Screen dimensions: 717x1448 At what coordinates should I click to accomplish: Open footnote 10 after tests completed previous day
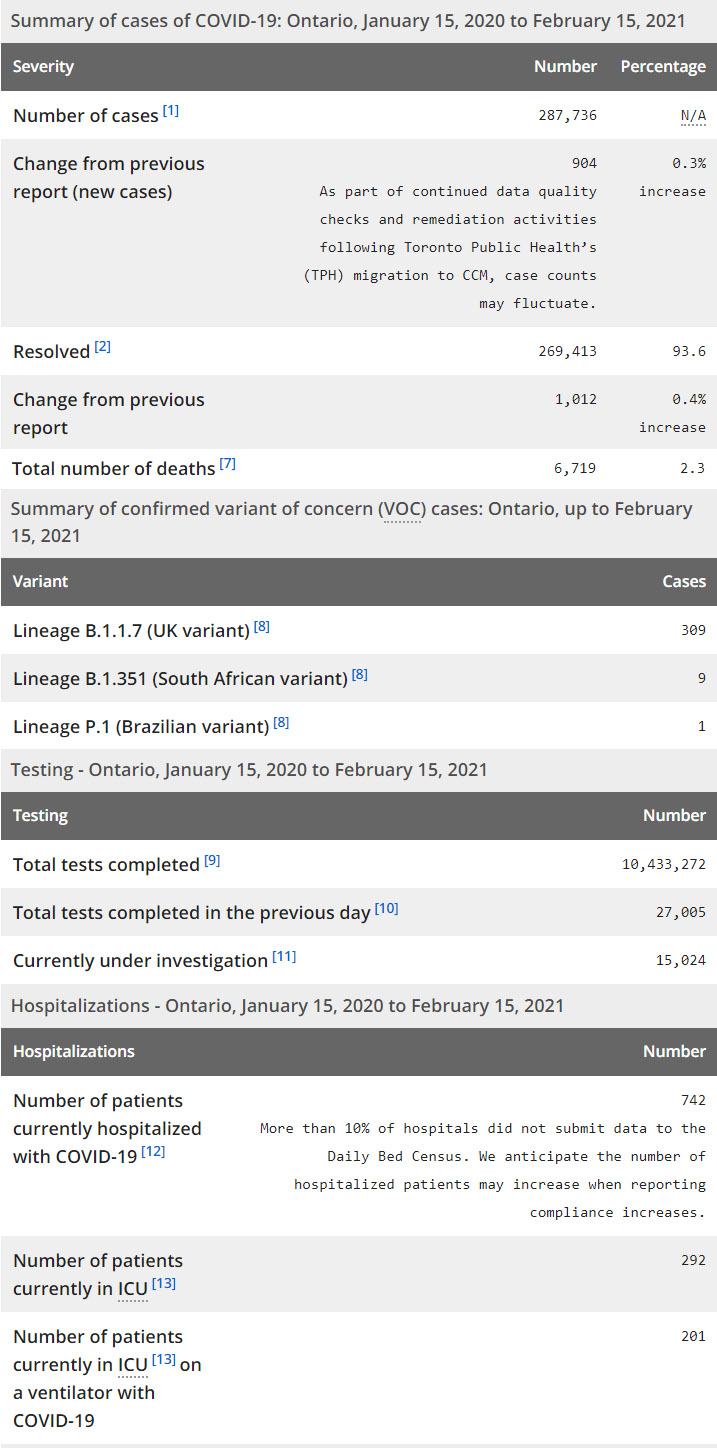pyautogui.click(x=386, y=908)
